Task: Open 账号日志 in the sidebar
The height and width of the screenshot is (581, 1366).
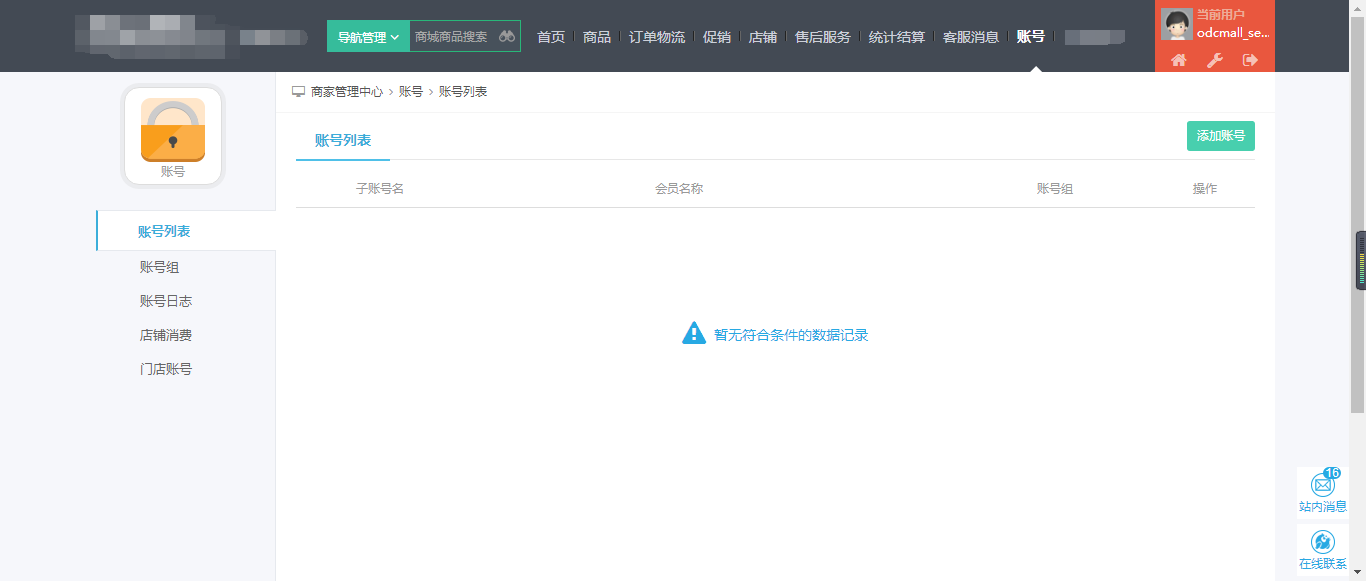Action: 166,301
